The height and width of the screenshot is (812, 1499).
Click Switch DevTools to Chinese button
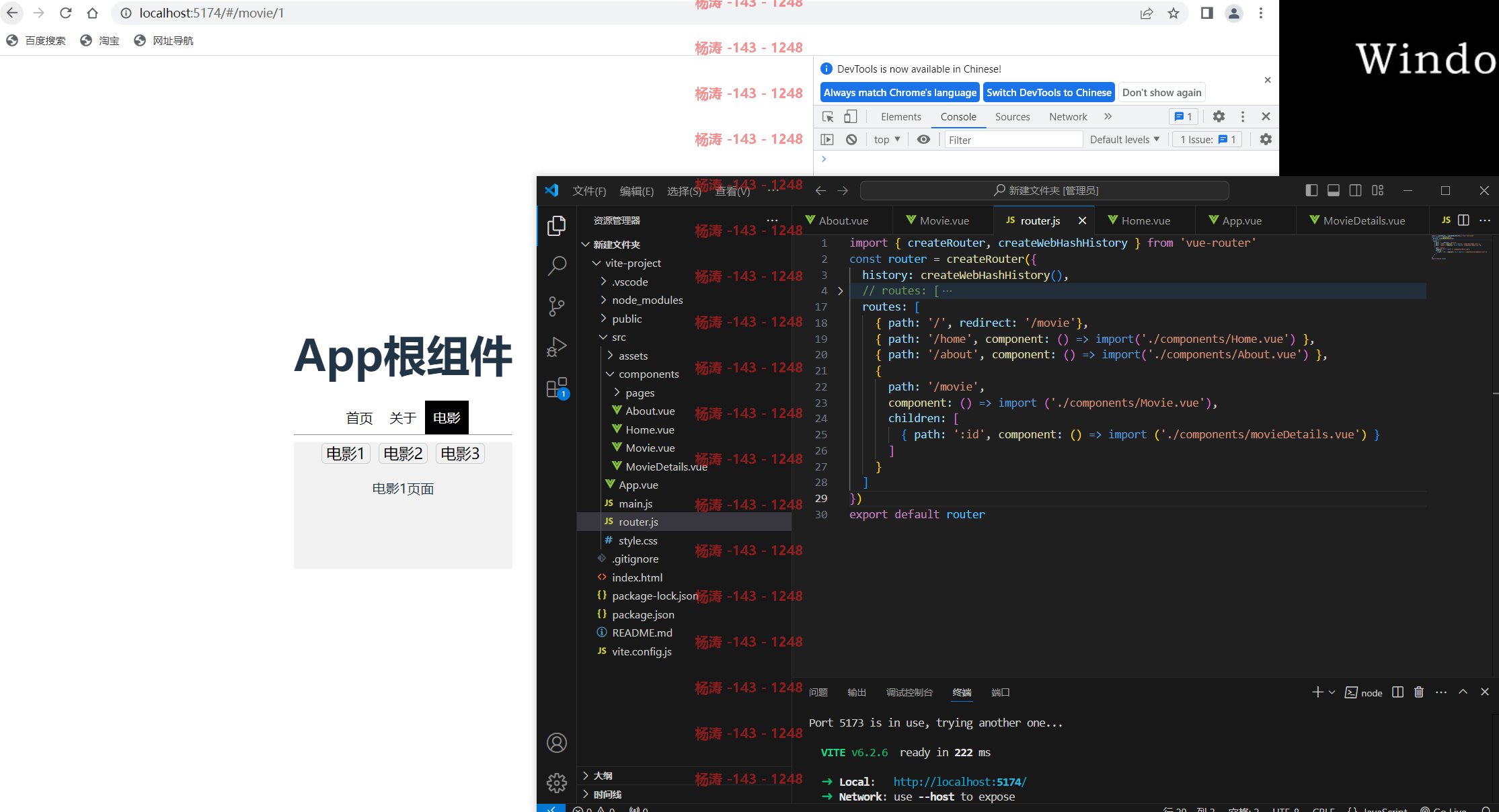pyautogui.click(x=1048, y=92)
